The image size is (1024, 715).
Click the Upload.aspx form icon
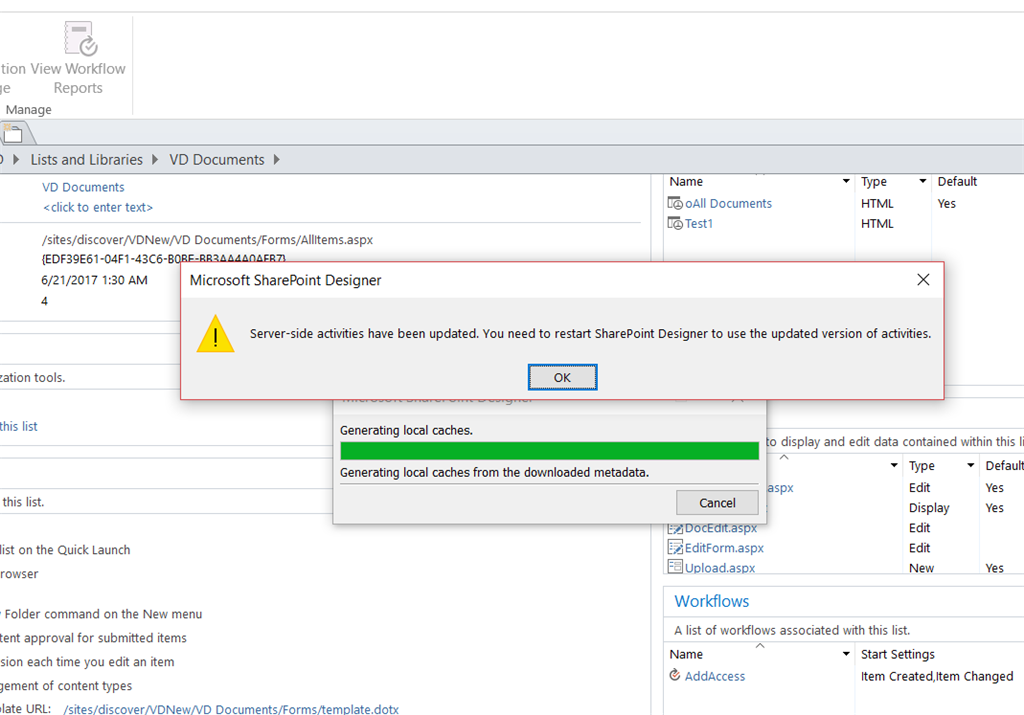click(675, 566)
